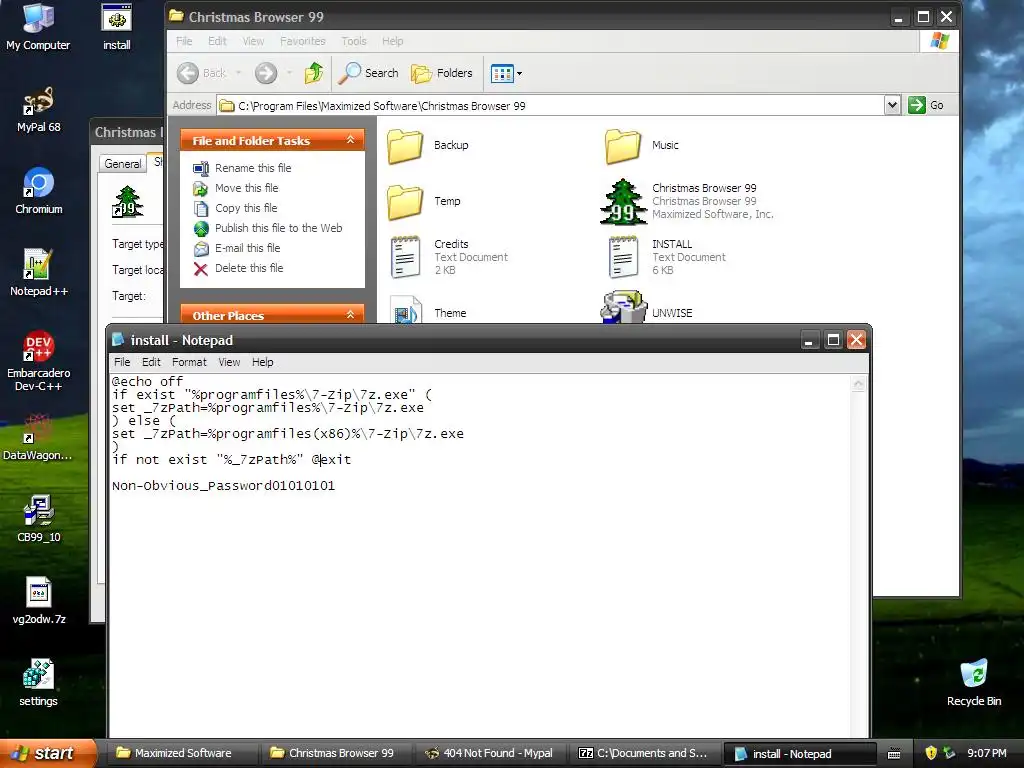Select vg2odw.7z archive on desktop

39,601
